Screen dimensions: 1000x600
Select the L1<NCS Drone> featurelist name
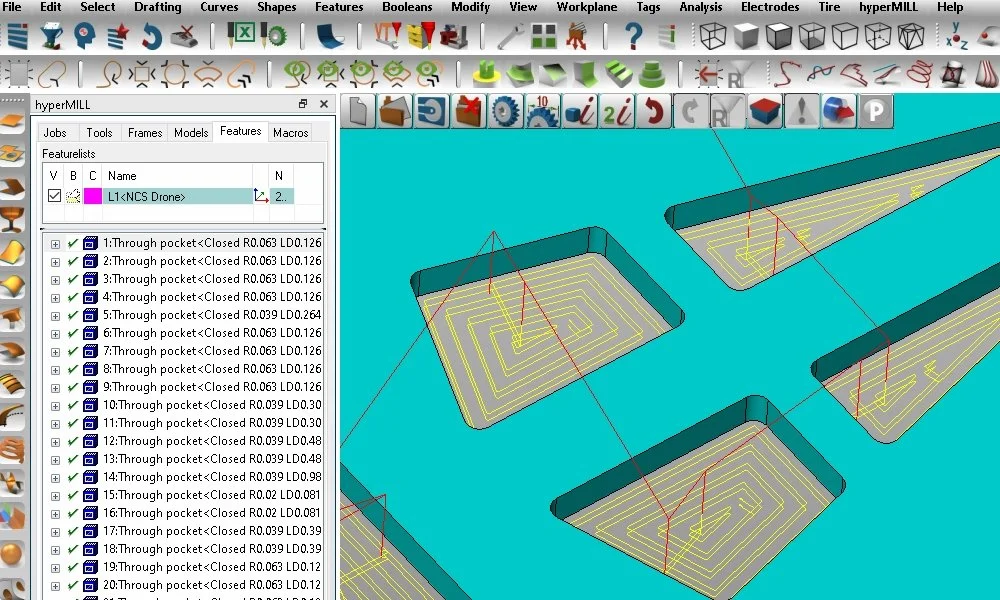tap(177, 196)
